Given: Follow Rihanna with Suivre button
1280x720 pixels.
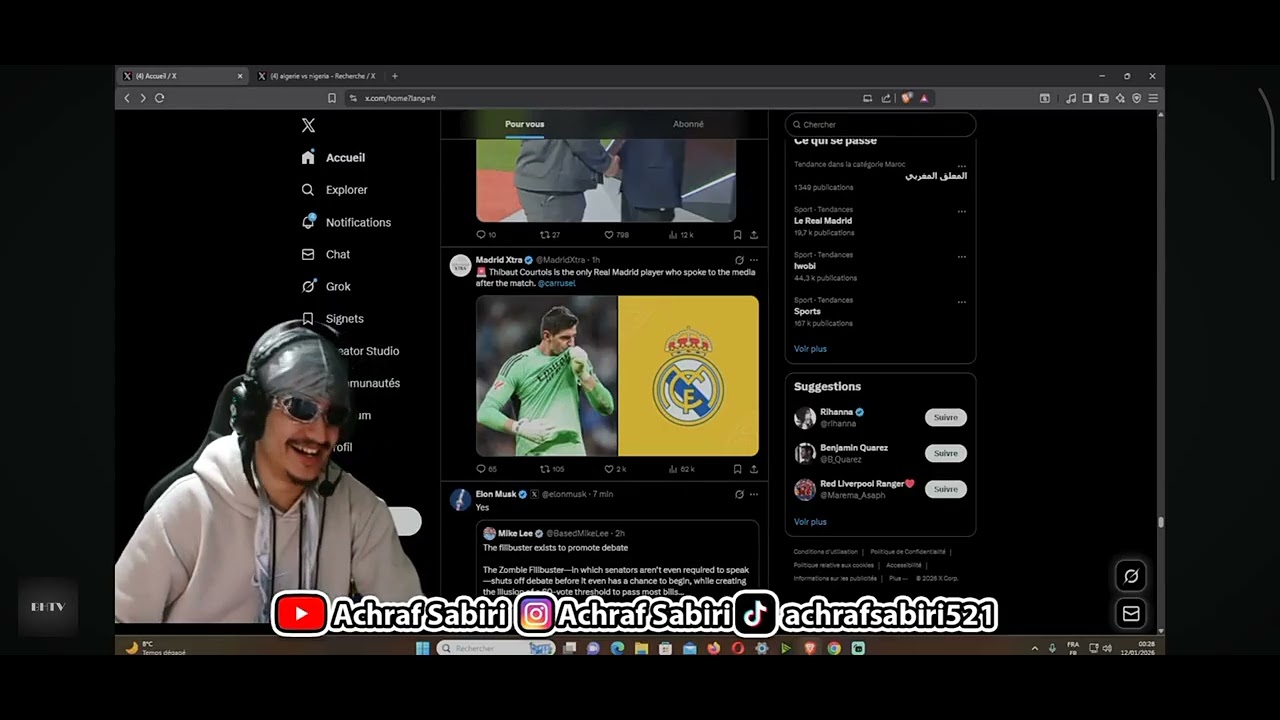Looking at the screenshot, I should 945,417.
